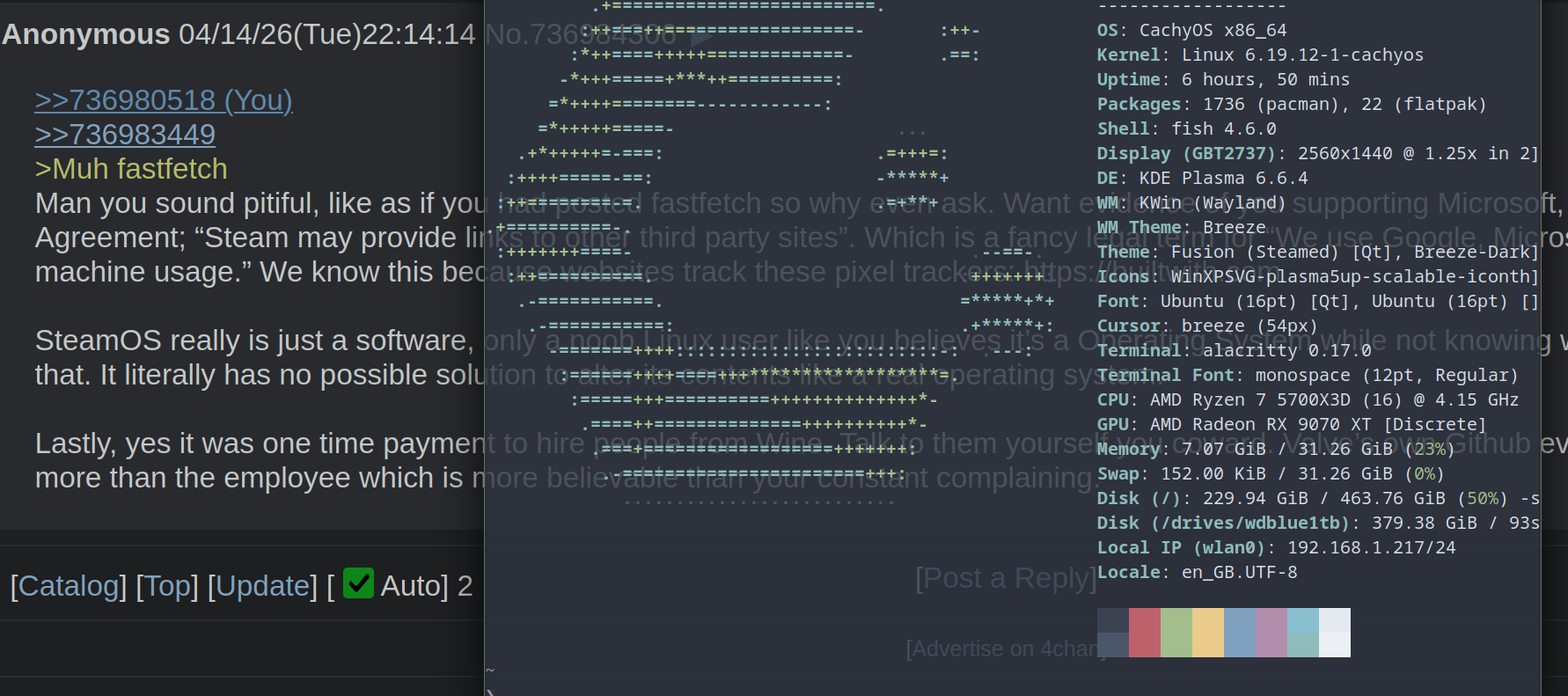Click the Font: Ubuntu (16pt) line

[1318, 302]
